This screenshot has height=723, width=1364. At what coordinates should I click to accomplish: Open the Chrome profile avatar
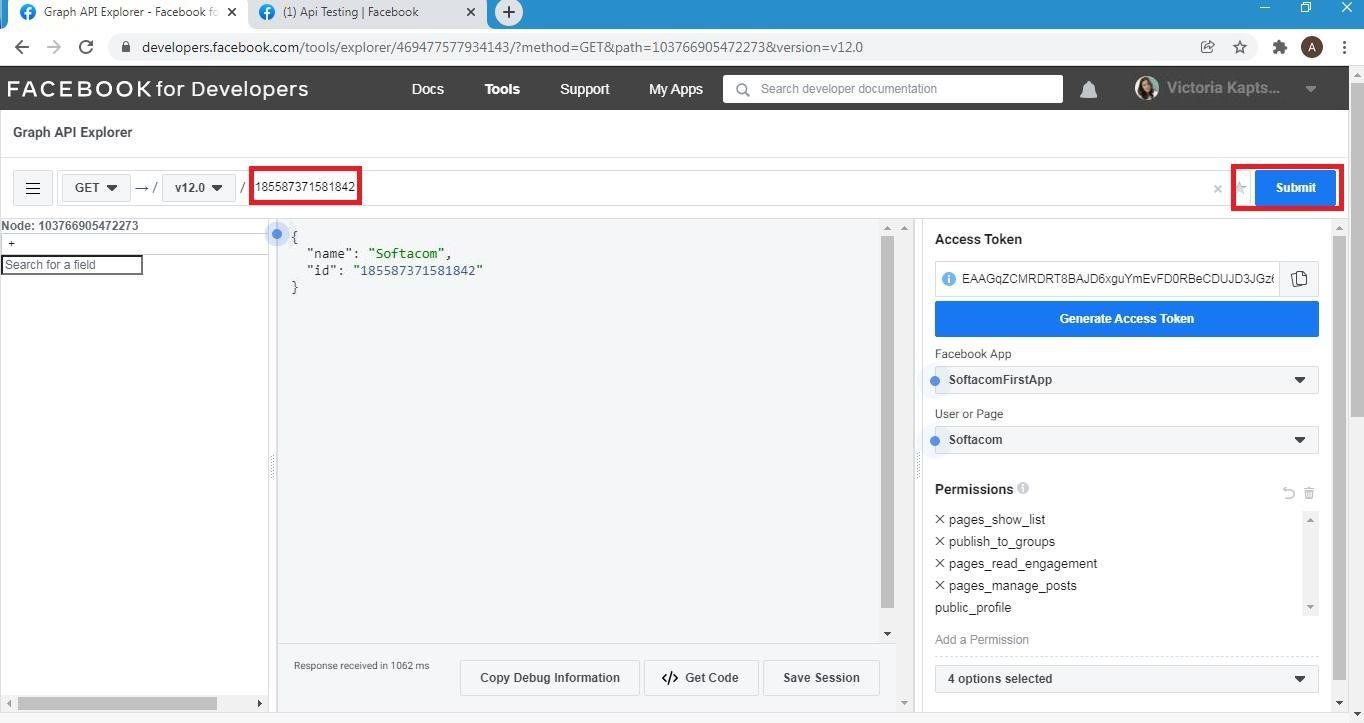(1312, 47)
